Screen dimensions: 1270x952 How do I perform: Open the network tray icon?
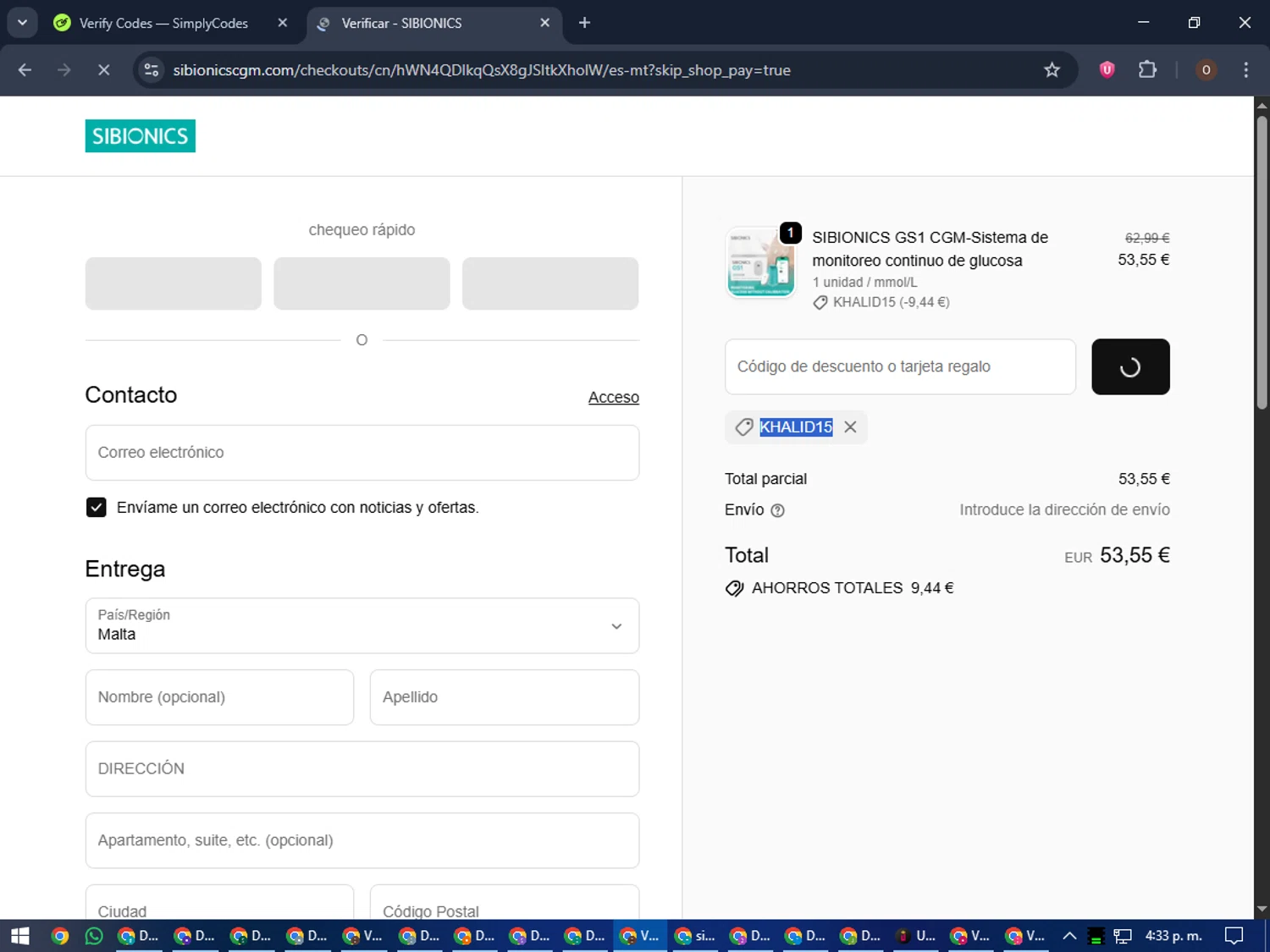point(1123,936)
